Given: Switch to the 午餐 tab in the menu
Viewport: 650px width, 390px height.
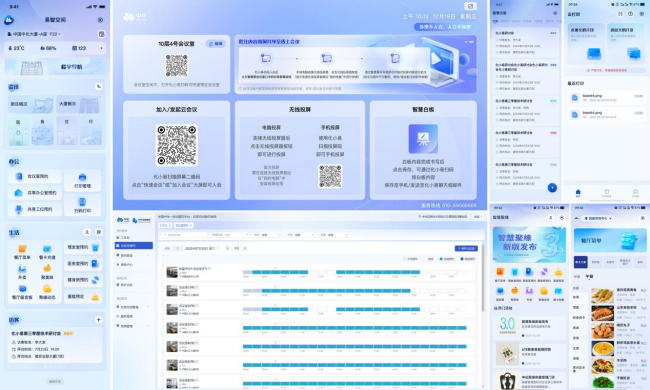Looking at the screenshot, I should [x=589, y=276].
